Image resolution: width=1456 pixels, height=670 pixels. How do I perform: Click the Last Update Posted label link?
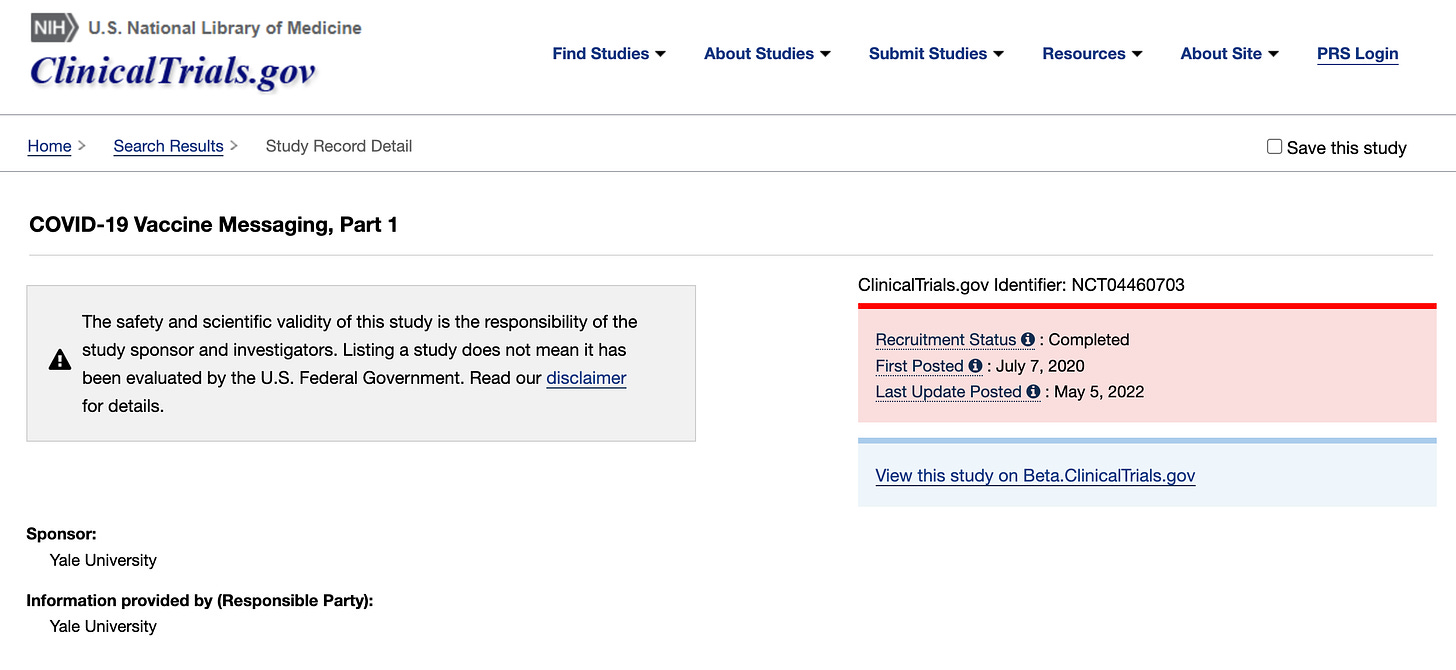[x=948, y=392]
